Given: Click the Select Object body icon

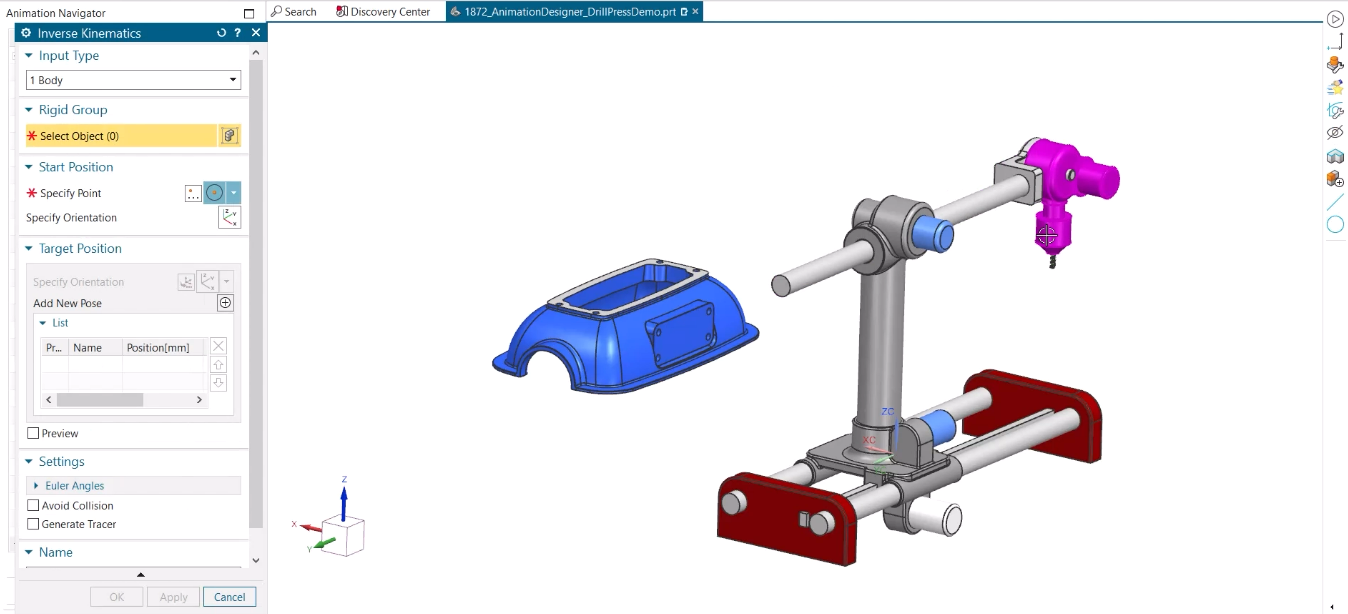Looking at the screenshot, I should pyautogui.click(x=229, y=136).
